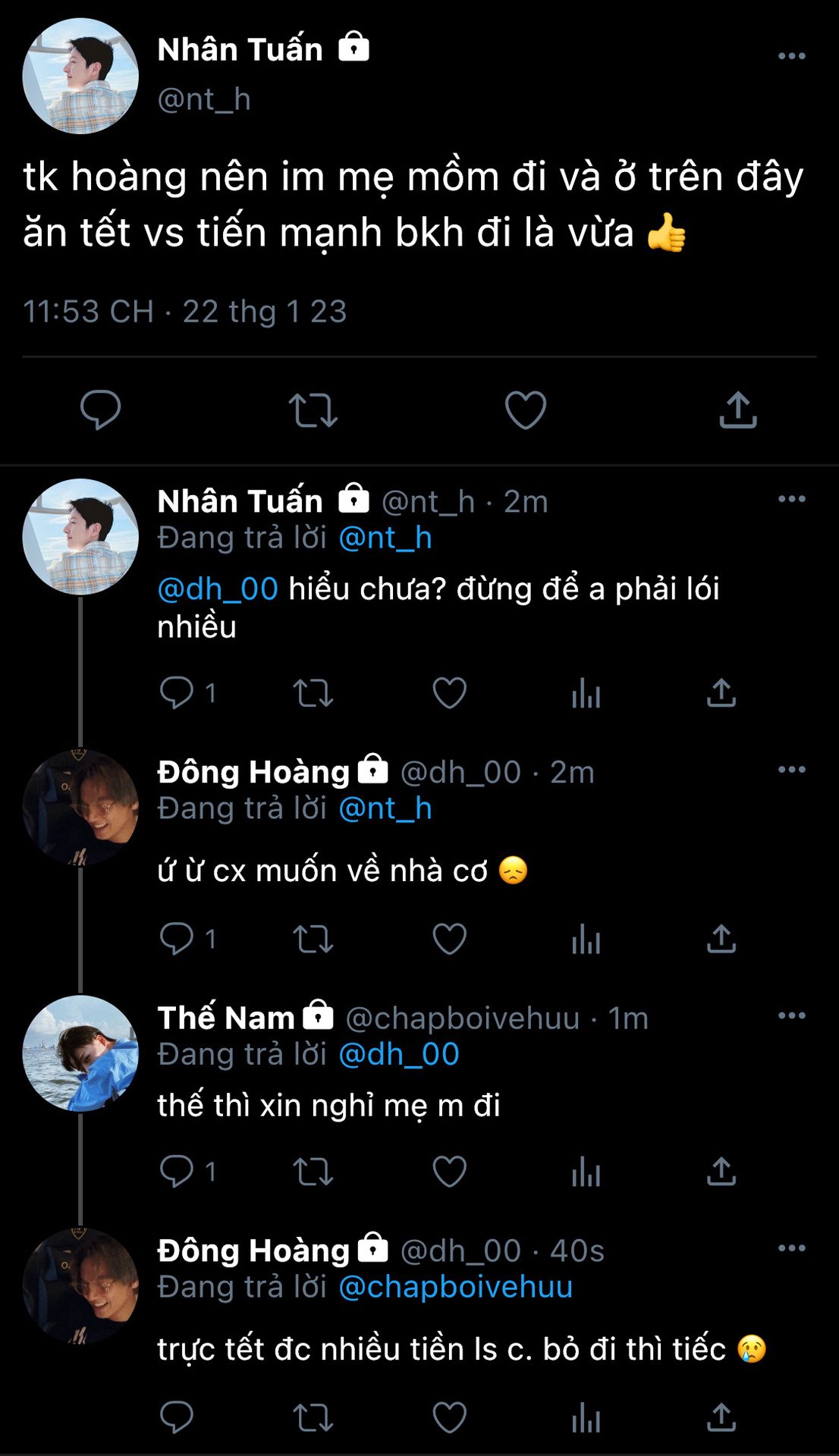
Task: Like the main tweet by Nhân Tuấn
Action: click(x=525, y=410)
